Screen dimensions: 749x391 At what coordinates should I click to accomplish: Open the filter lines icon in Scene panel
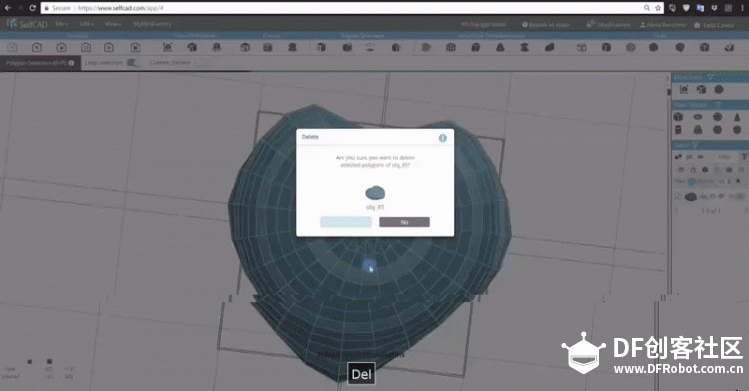tap(744, 157)
